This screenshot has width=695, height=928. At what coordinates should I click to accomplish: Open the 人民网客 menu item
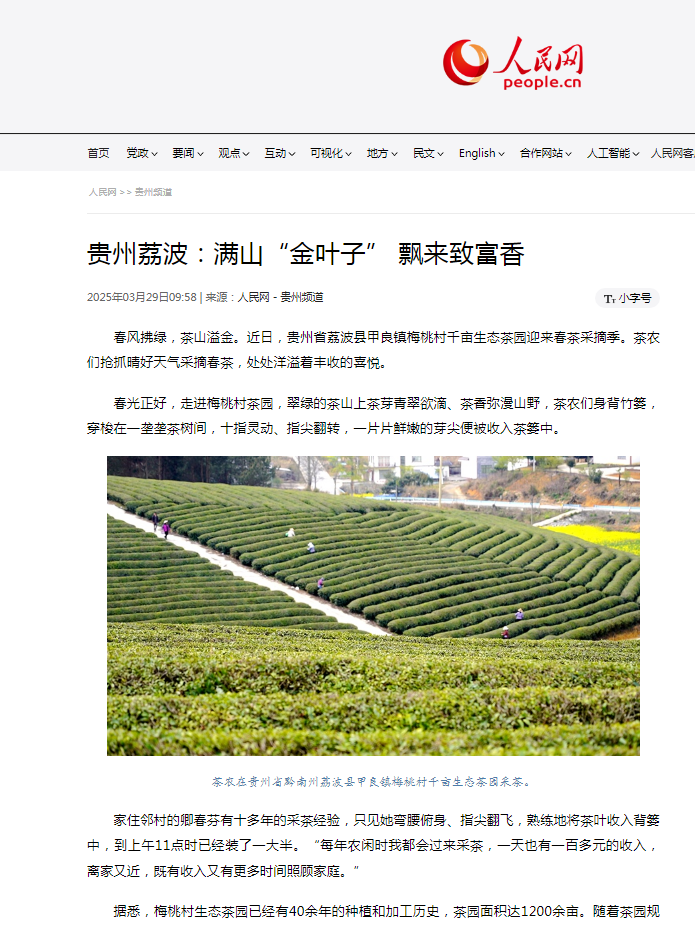coord(673,153)
